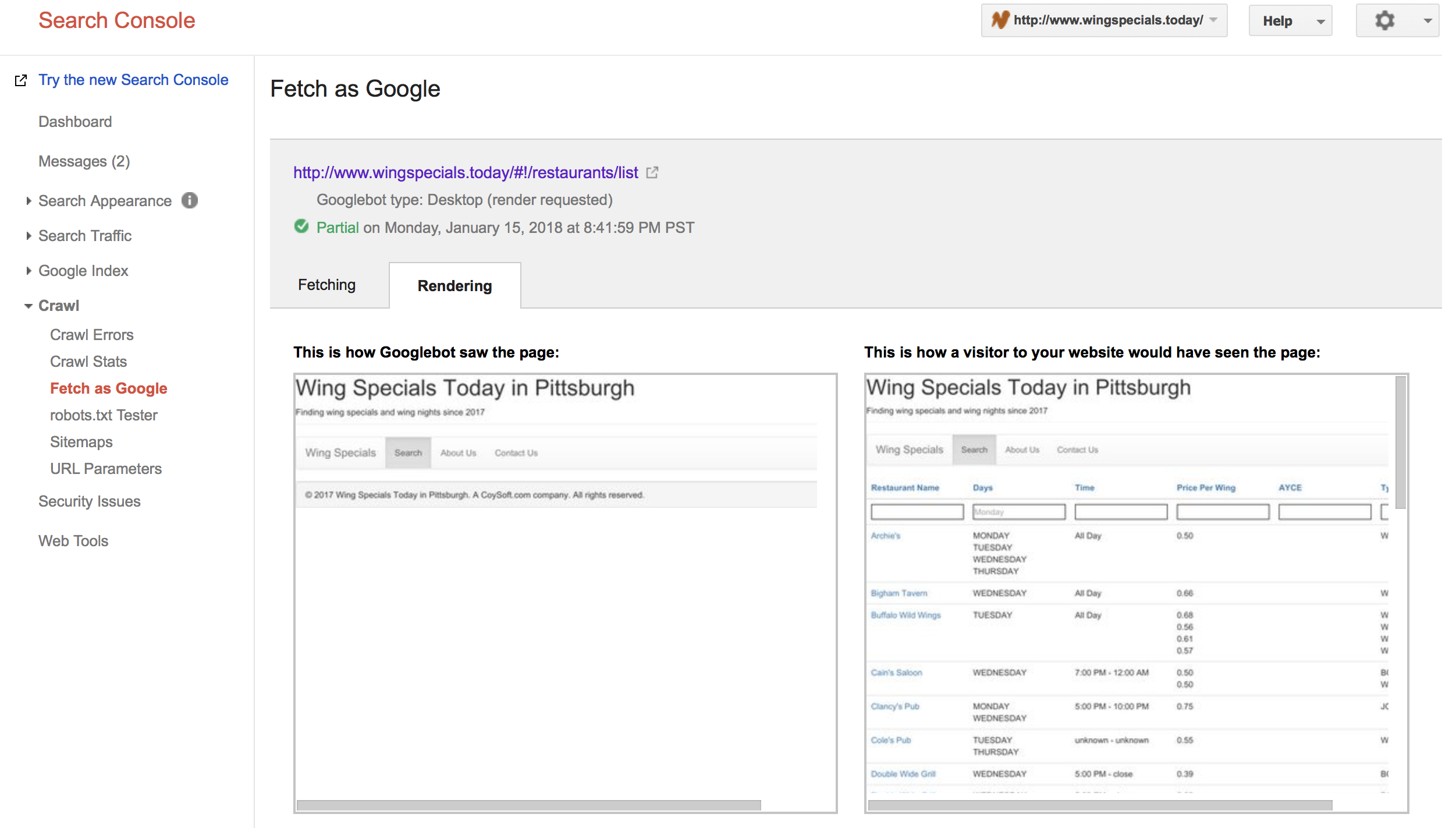1456x828 pixels.
Task: Open URL Parameters page
Action: coord(106,469)
